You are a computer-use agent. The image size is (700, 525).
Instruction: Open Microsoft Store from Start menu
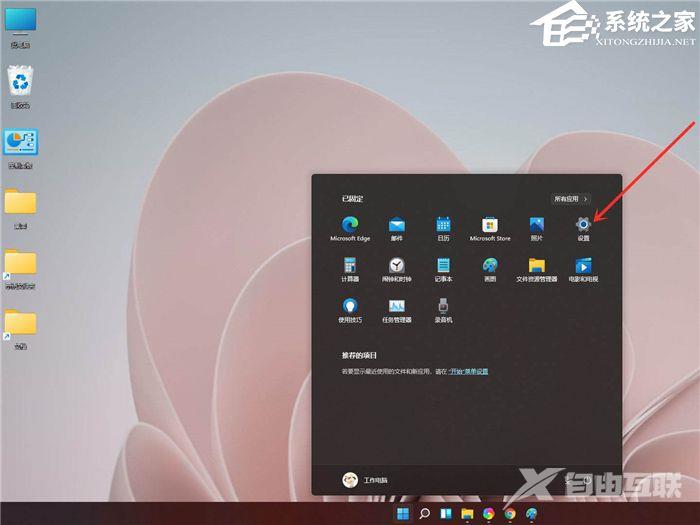pos(490,229)
